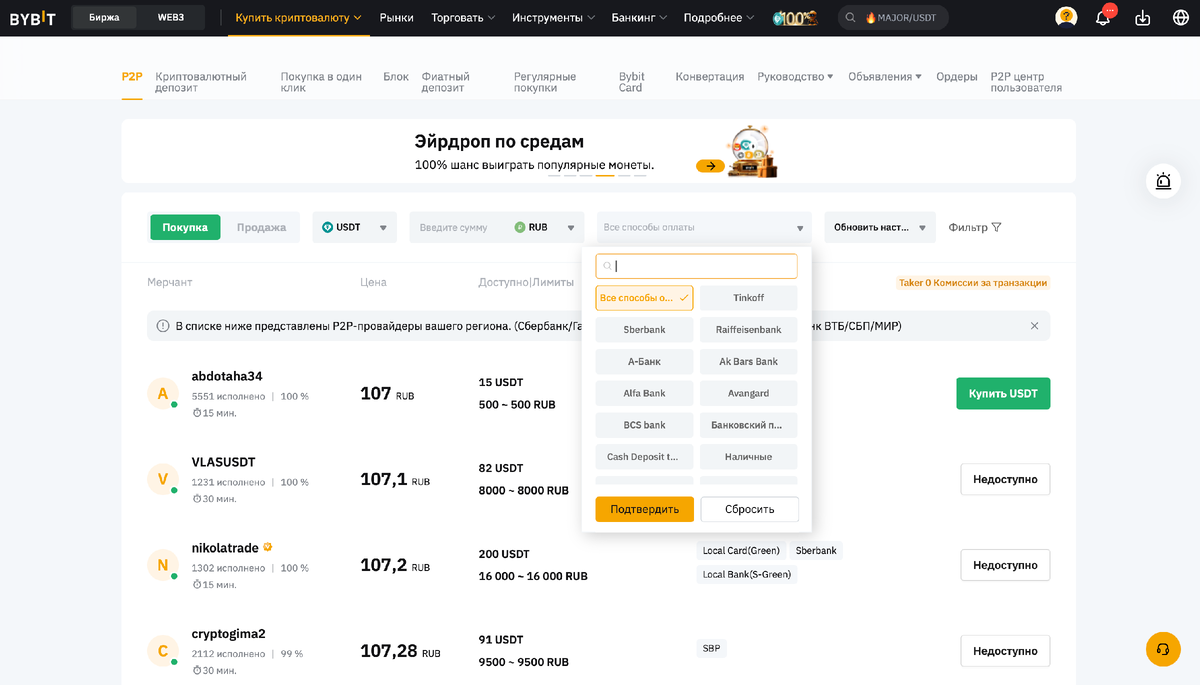Select the Покупка toggle
Viewport: 1200px width, 685px height.
point(185,227)
